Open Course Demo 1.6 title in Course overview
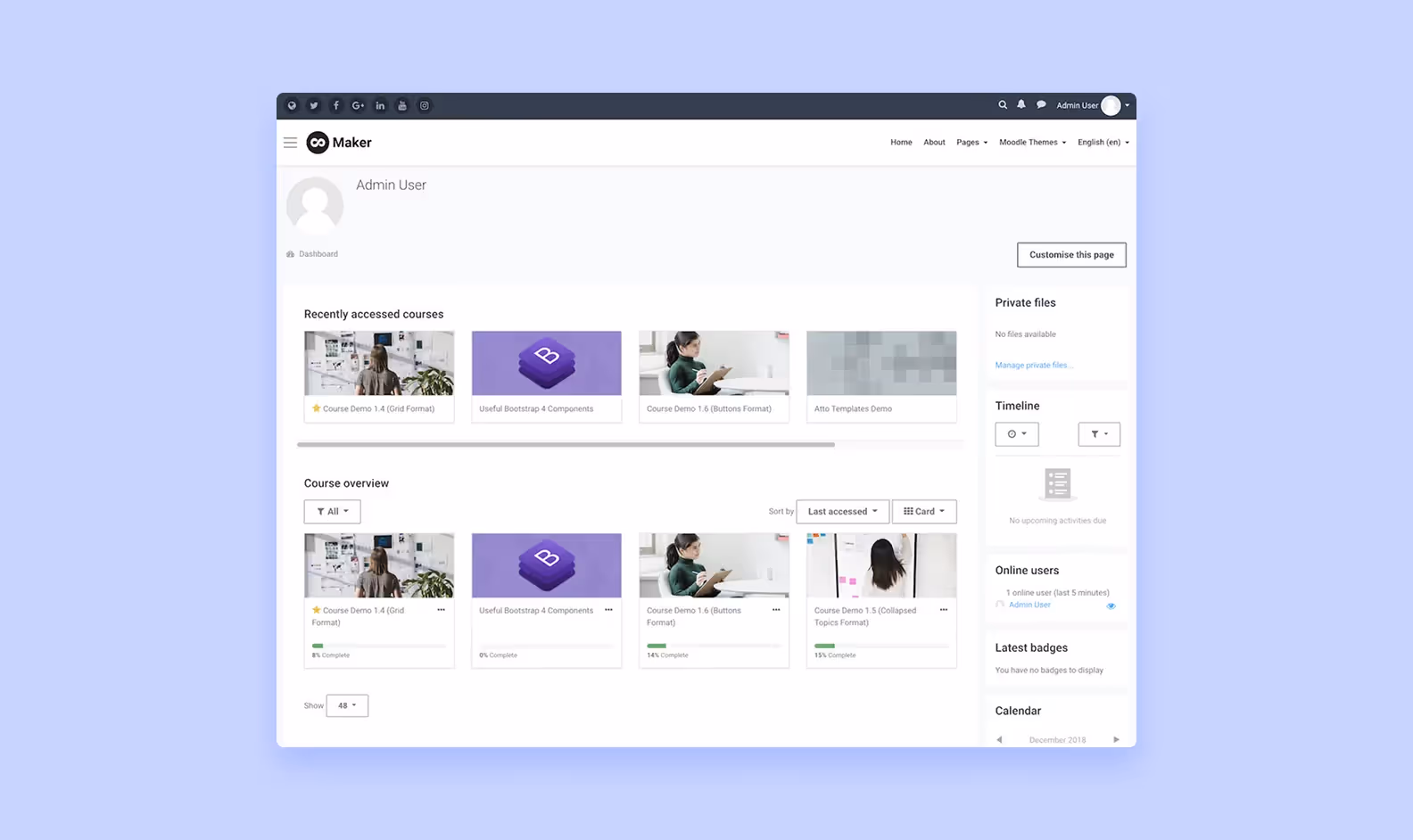 click(x=694, y=616)
